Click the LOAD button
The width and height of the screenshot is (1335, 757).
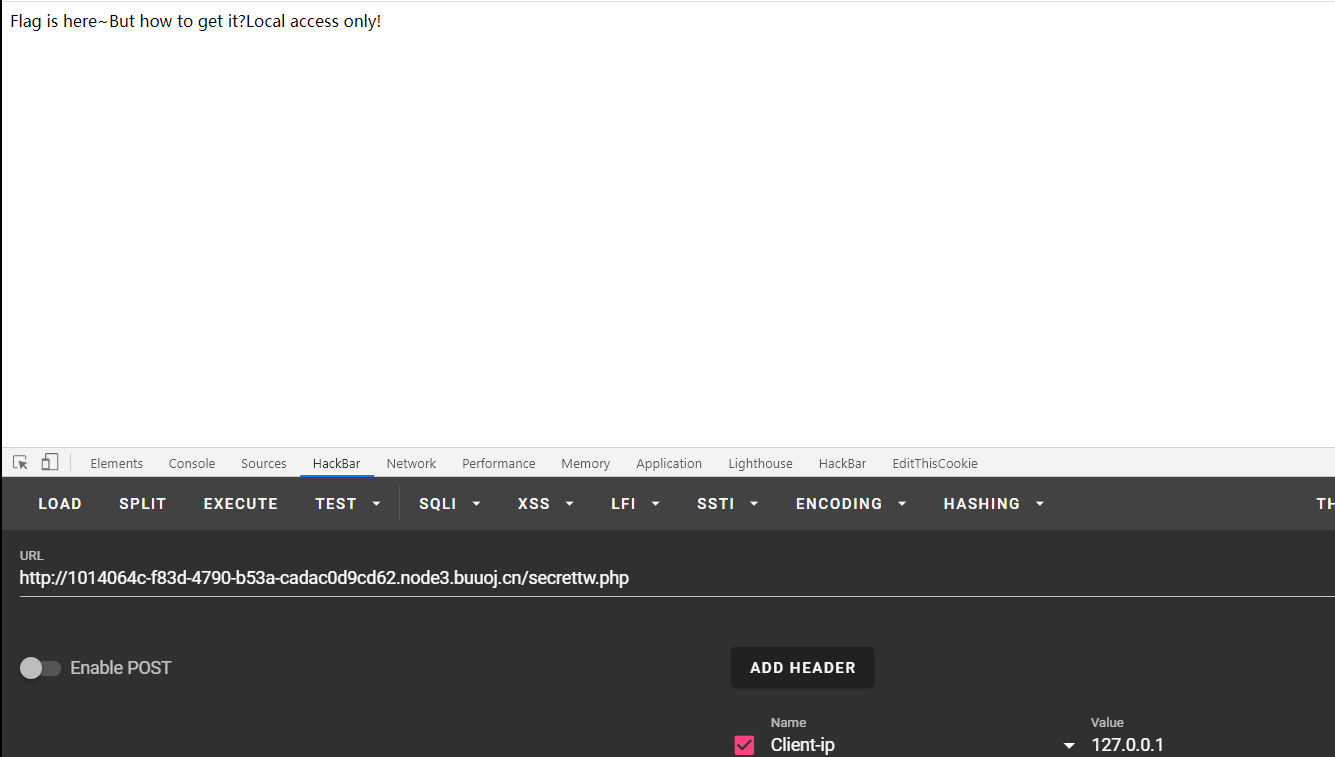click(x=60, y=504)
